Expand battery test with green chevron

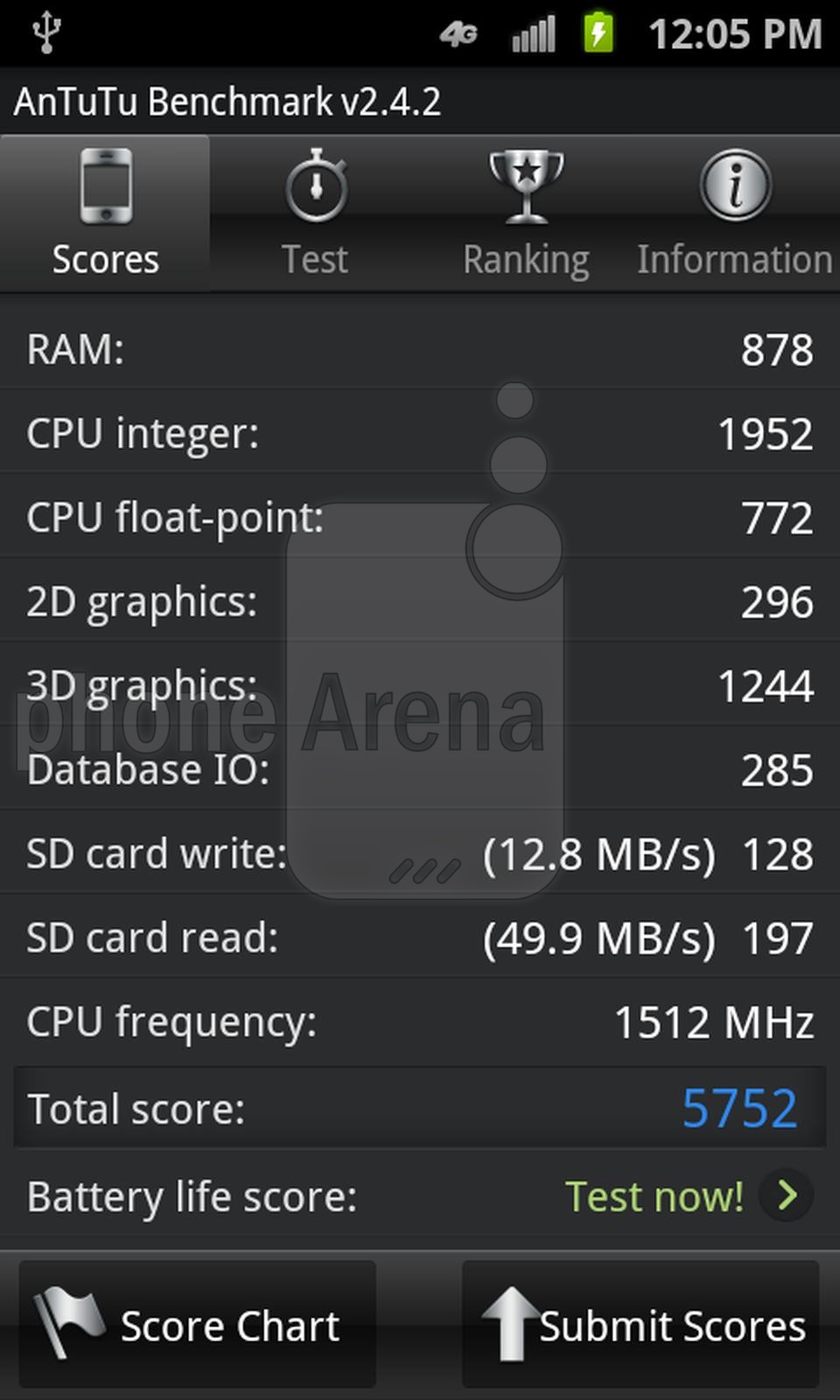(x=787, y=1195)
